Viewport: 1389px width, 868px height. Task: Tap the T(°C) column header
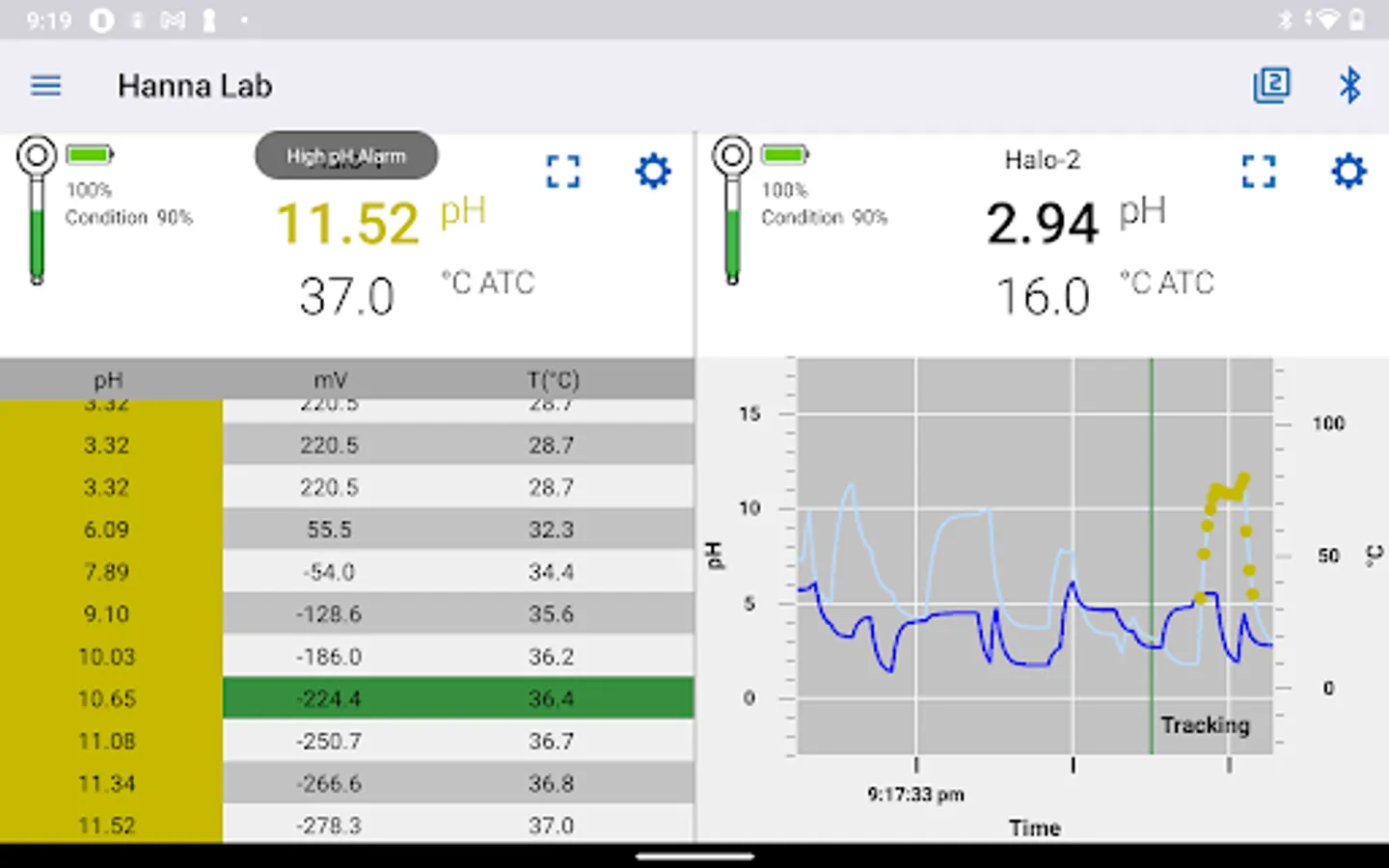point(553,380)
